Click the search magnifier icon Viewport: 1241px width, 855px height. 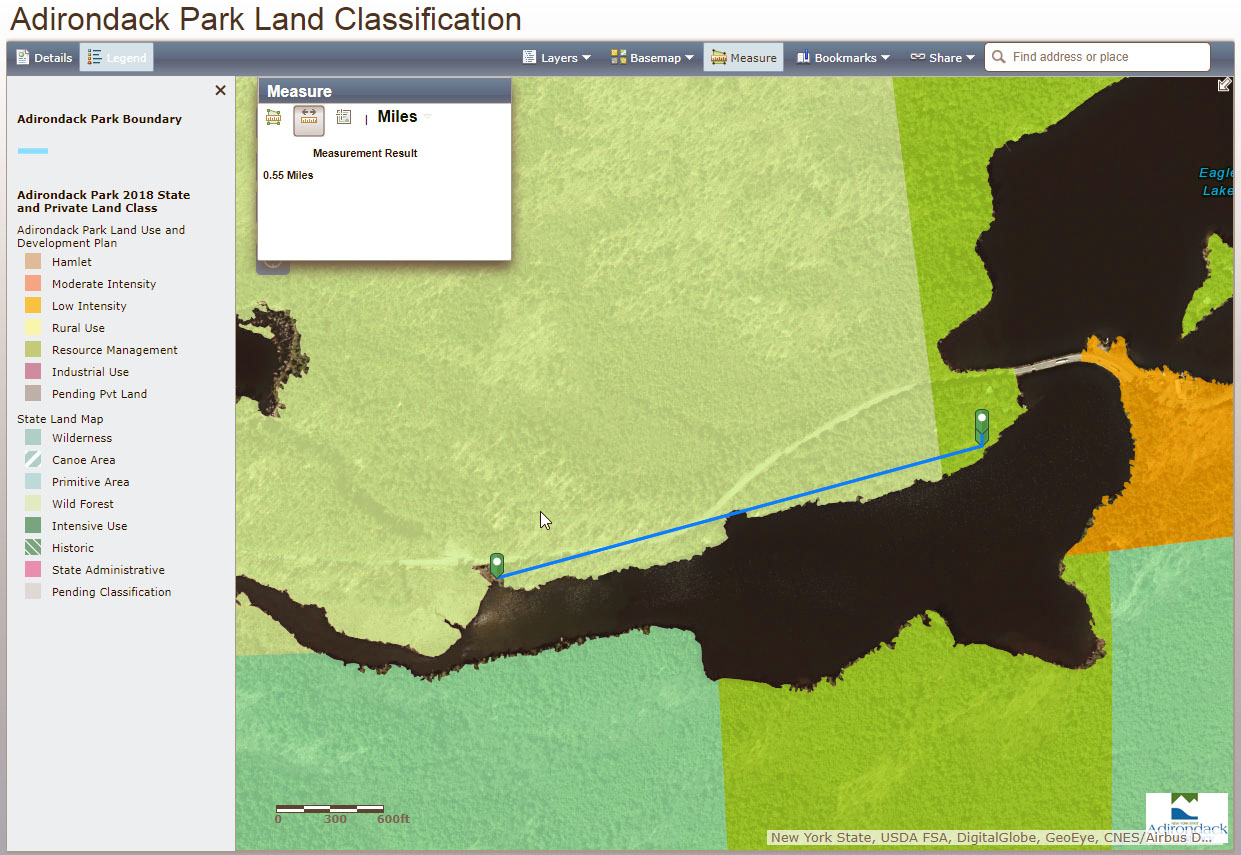(x=998, y=57)
